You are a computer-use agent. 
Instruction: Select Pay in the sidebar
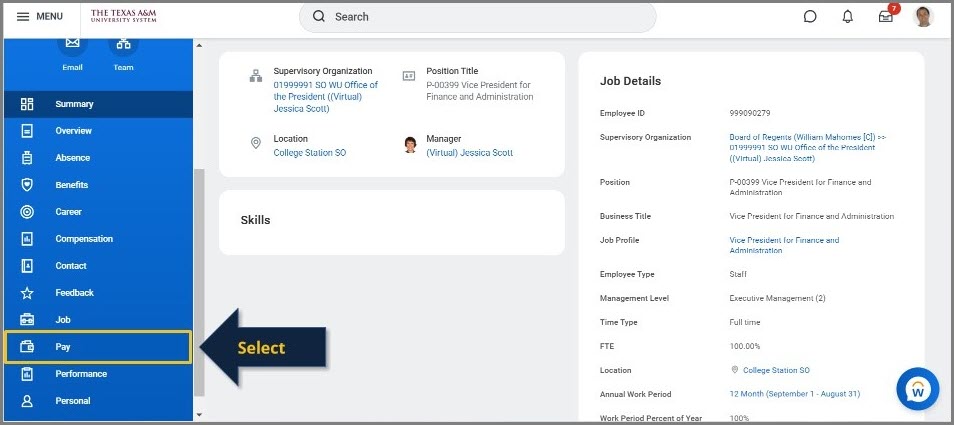pyautogui.click(x=97, y=347)
